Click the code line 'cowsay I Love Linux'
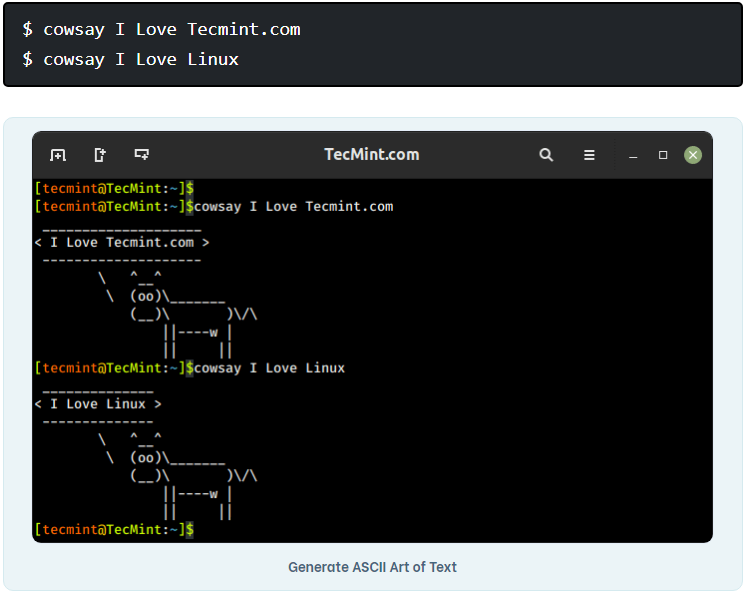 pos(140,59)
